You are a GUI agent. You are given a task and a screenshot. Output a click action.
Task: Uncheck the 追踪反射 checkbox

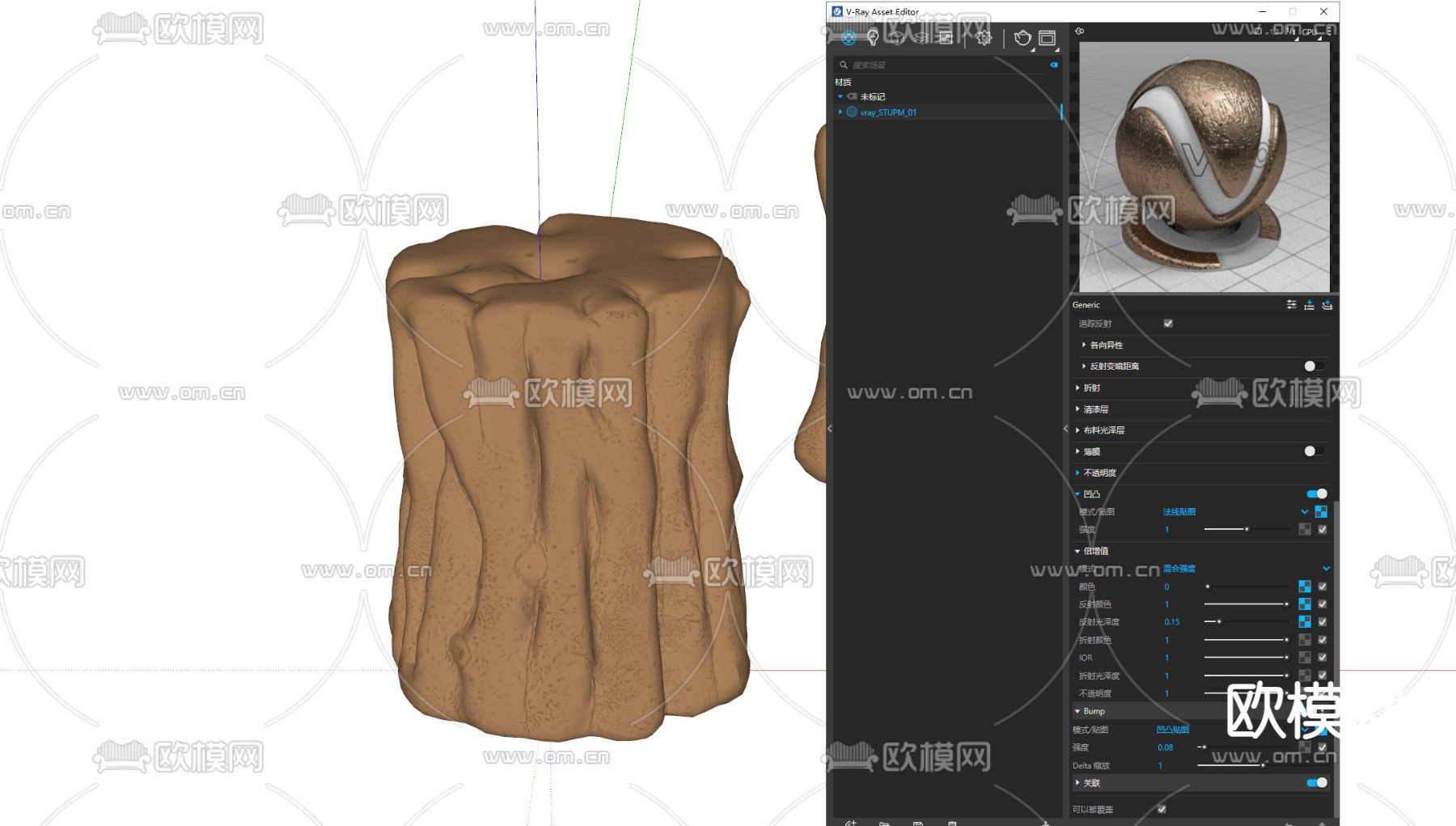pyautogui.click(x=1168, y=324)
